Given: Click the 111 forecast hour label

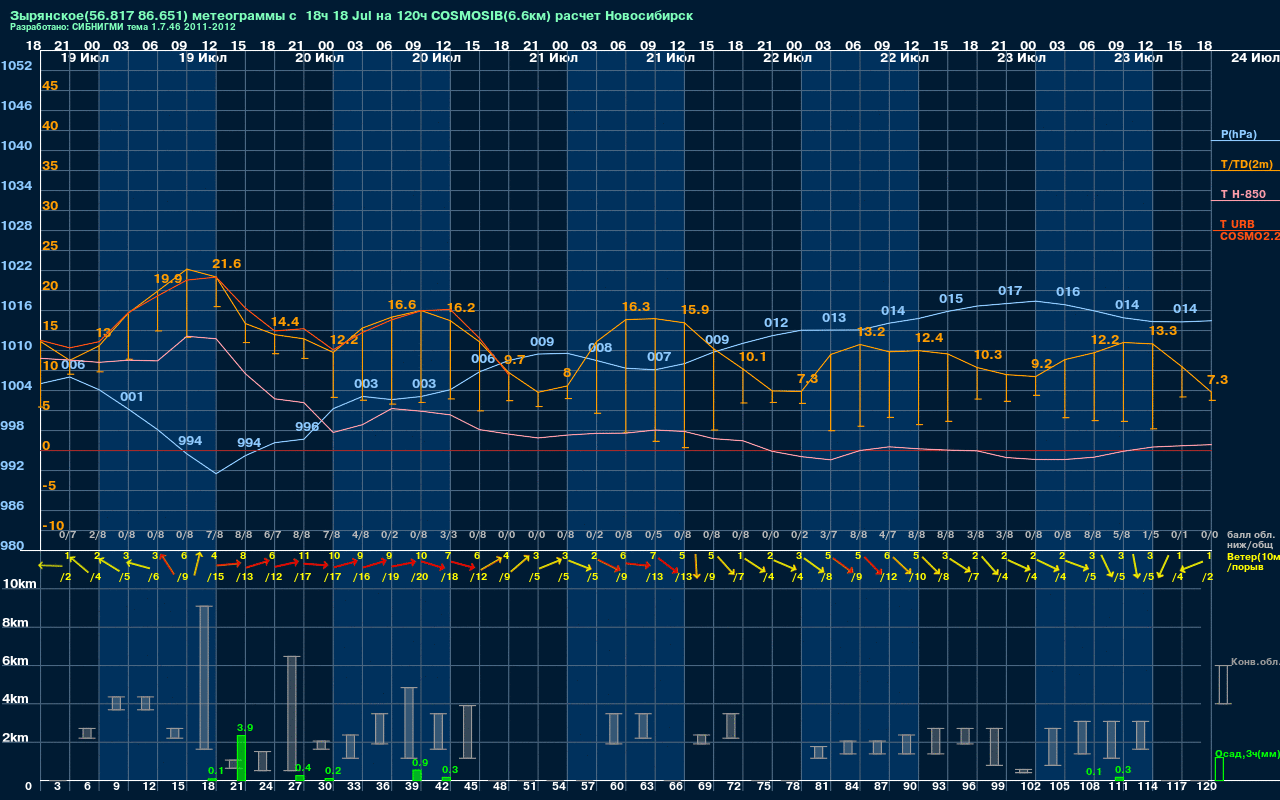Looking at the screenshot, I should pyautogui.click(x=1118, y=788).
